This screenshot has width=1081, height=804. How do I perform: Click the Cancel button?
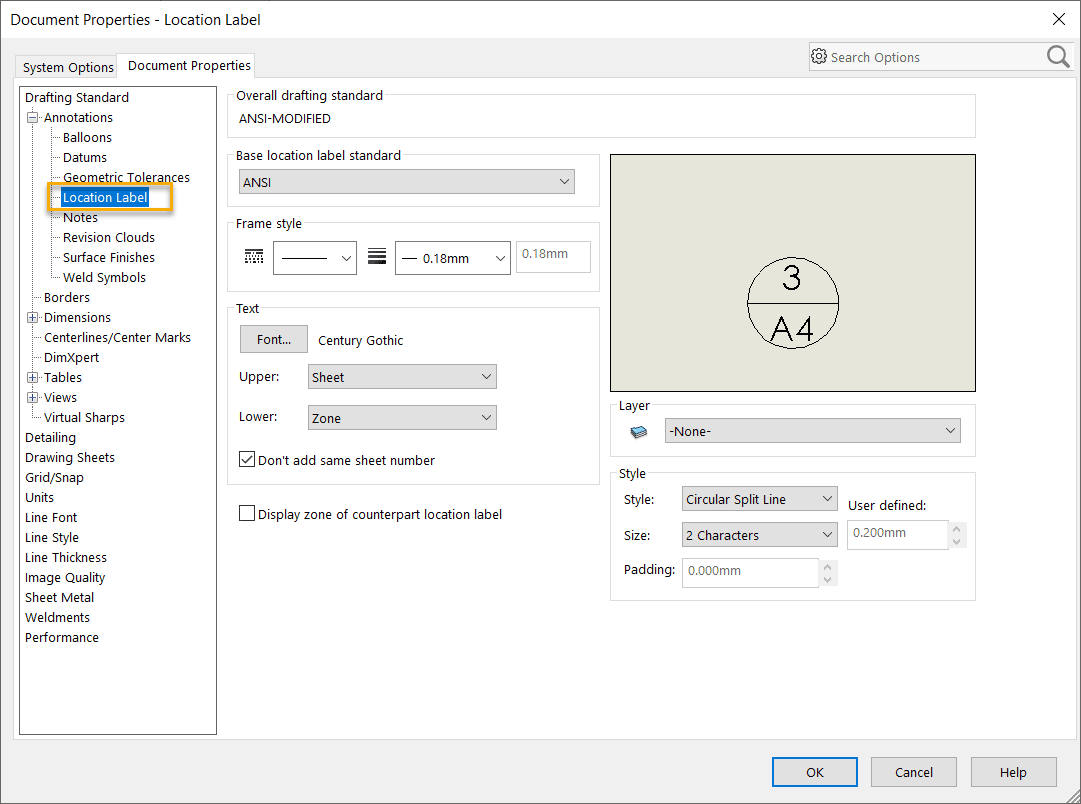coord(913,772)
